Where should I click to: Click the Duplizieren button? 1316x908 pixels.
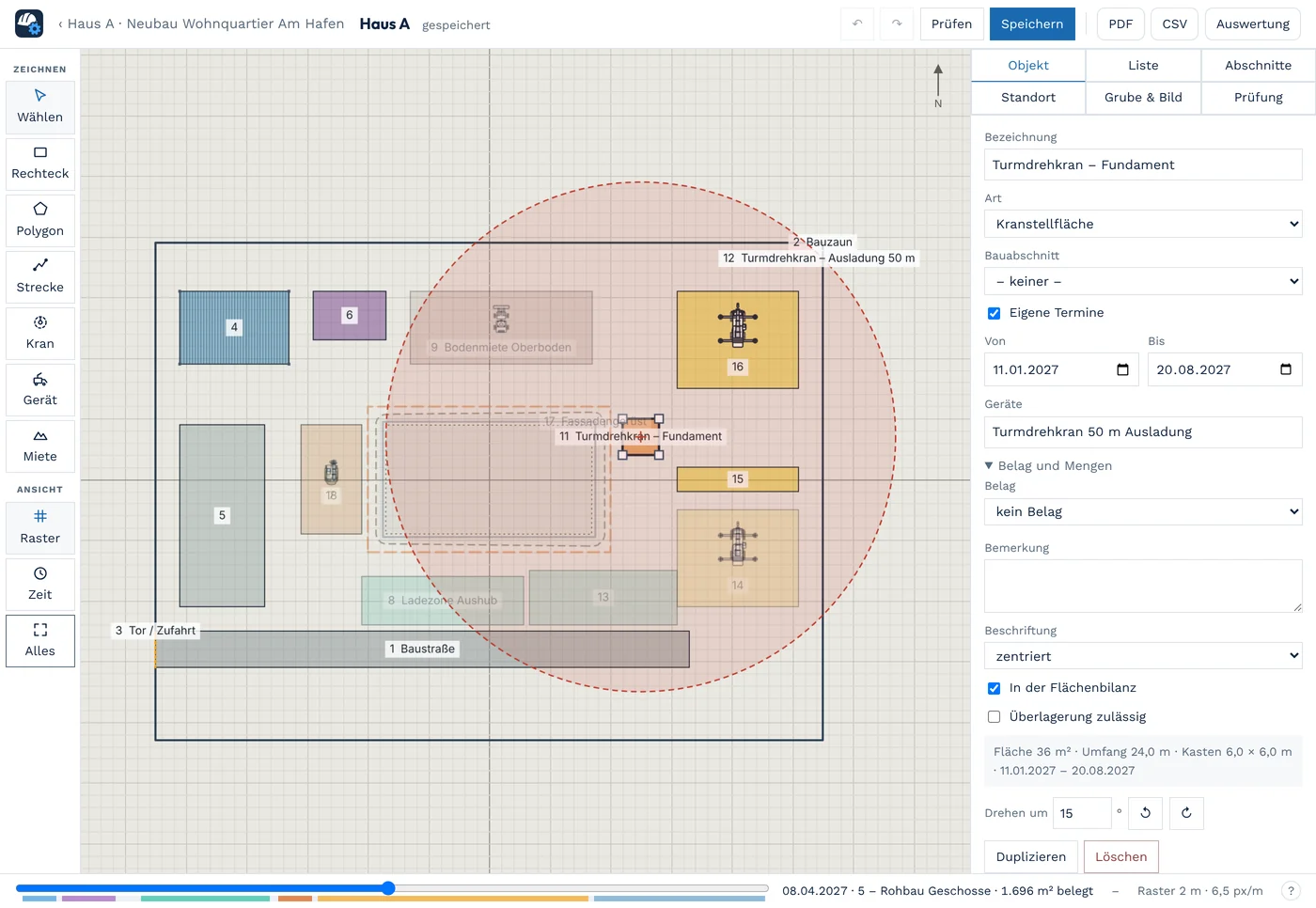point(1031,857)
